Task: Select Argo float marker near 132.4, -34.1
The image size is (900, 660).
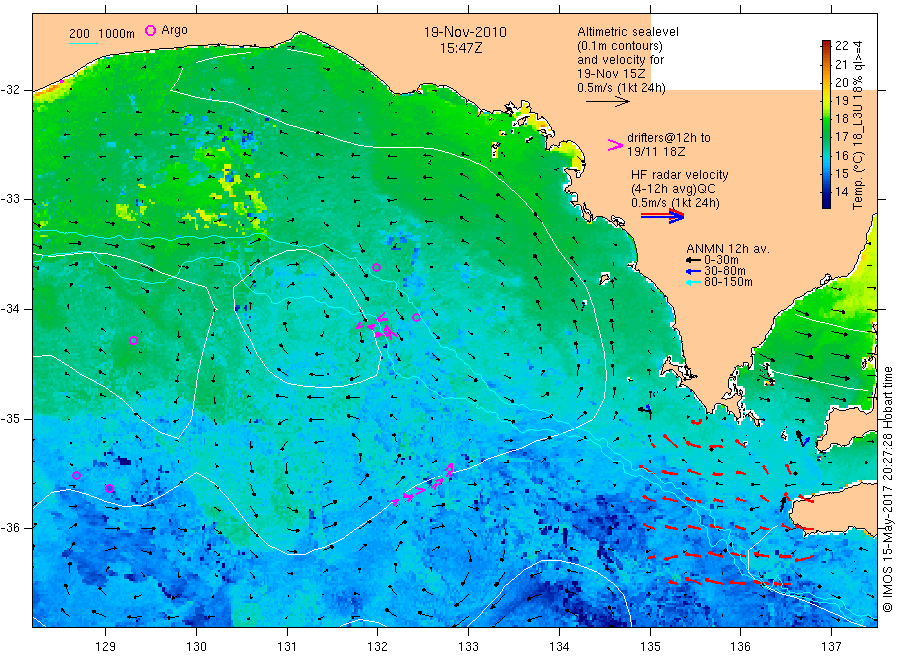Action: pyautogui.click(x=416, y=317)
